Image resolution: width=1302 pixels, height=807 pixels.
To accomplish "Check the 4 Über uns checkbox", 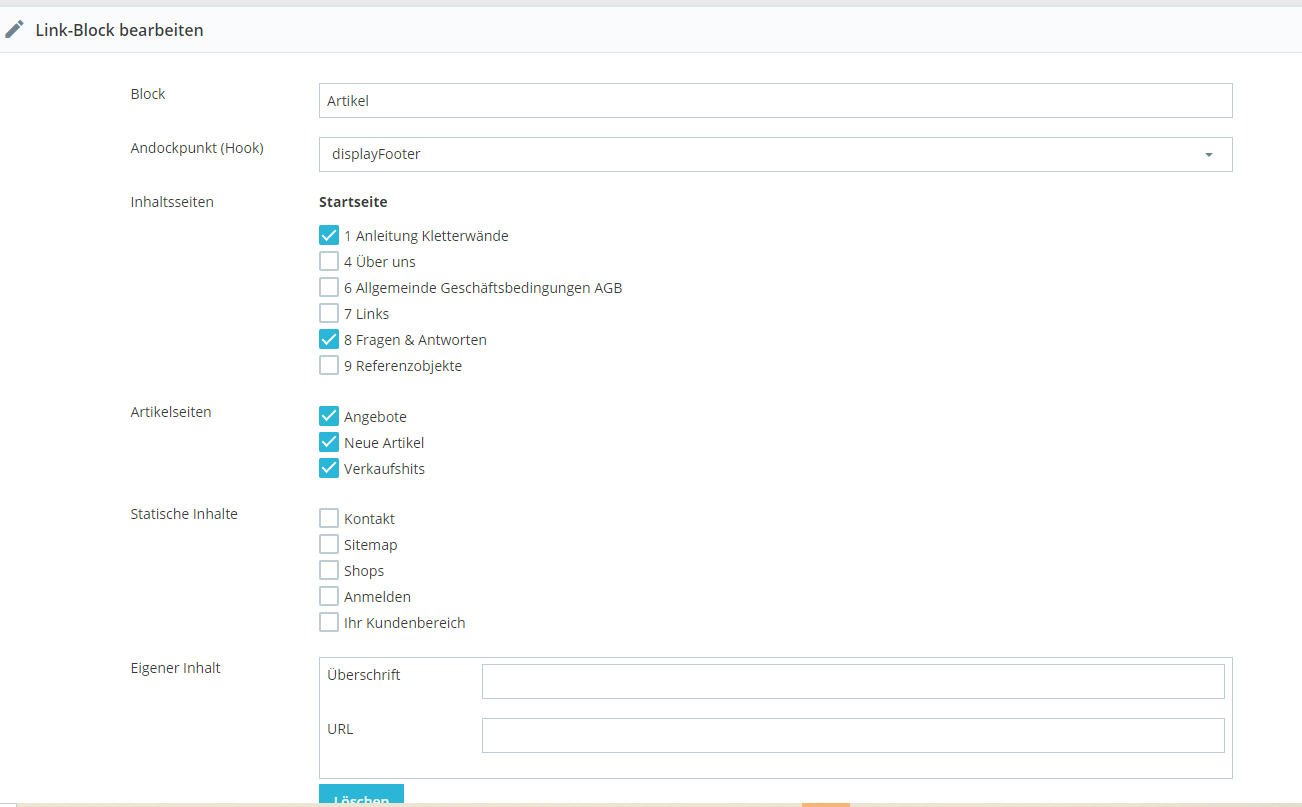I will [x=329, y=262].
